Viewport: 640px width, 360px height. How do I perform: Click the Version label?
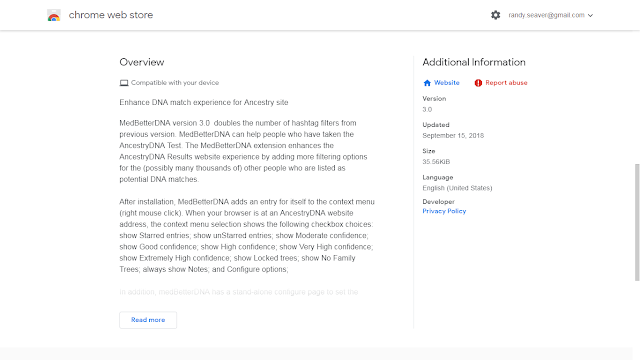point(434,99)
